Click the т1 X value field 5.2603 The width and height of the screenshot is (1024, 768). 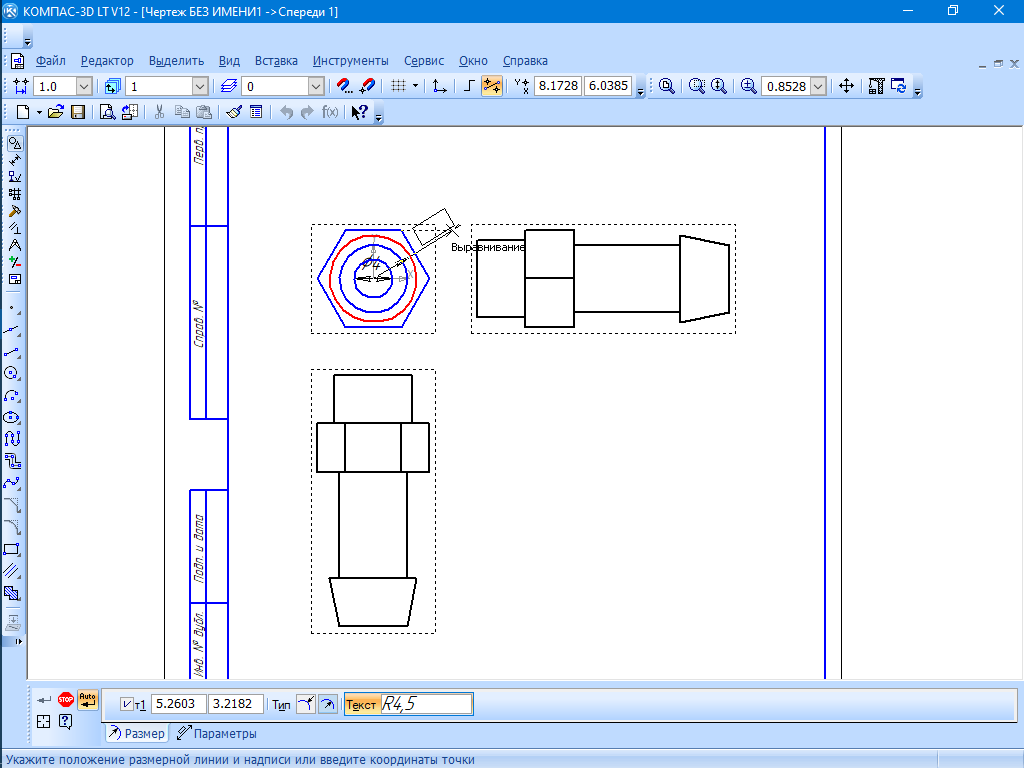(179, 704)
